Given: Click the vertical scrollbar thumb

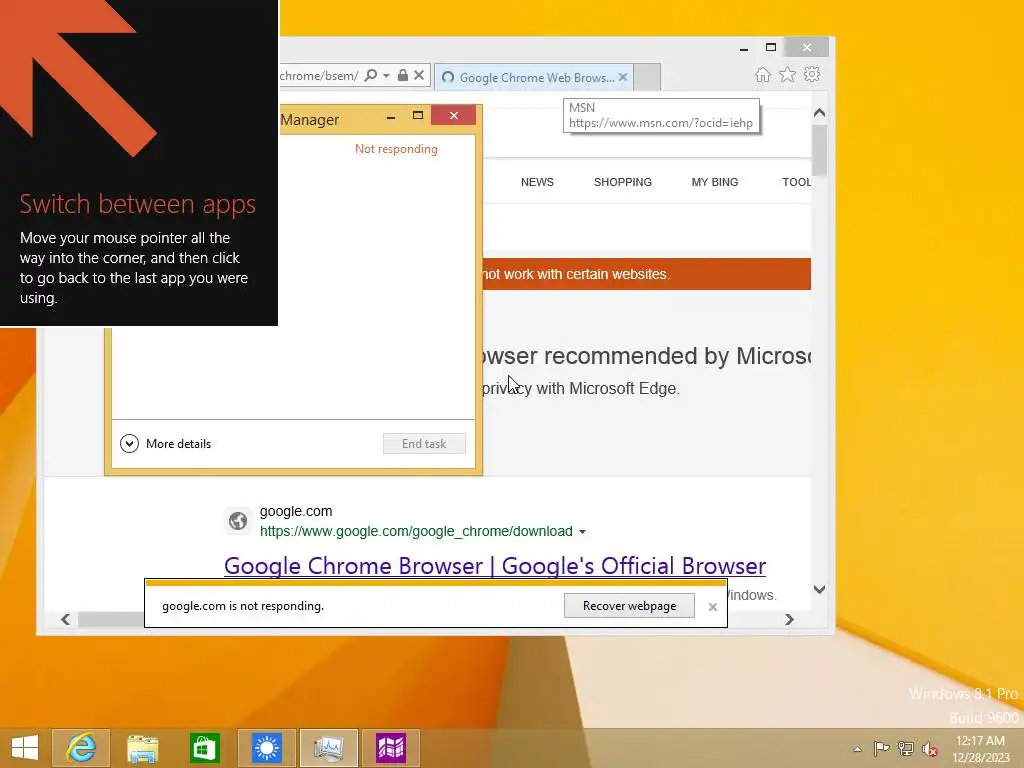Looking at the screenshot, I should 820,150.
